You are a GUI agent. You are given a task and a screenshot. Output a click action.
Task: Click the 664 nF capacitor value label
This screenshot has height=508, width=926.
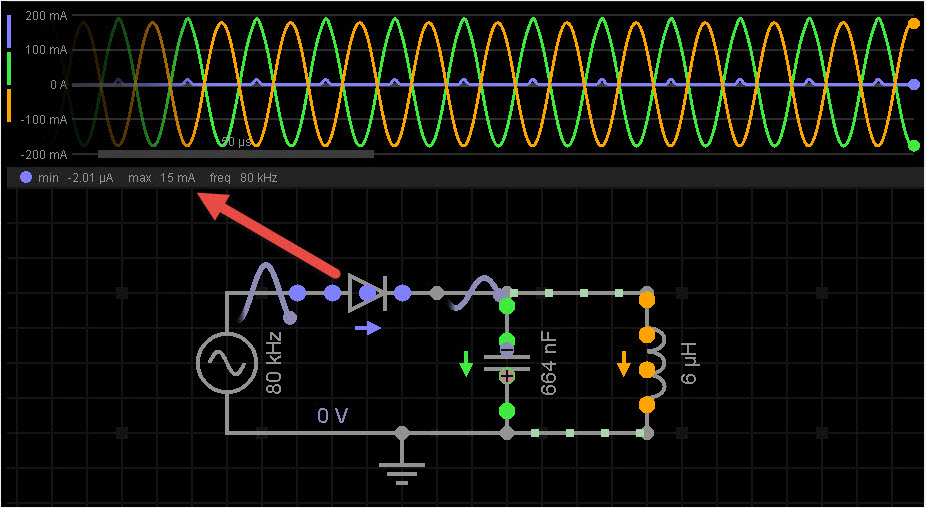click(548, 363)
